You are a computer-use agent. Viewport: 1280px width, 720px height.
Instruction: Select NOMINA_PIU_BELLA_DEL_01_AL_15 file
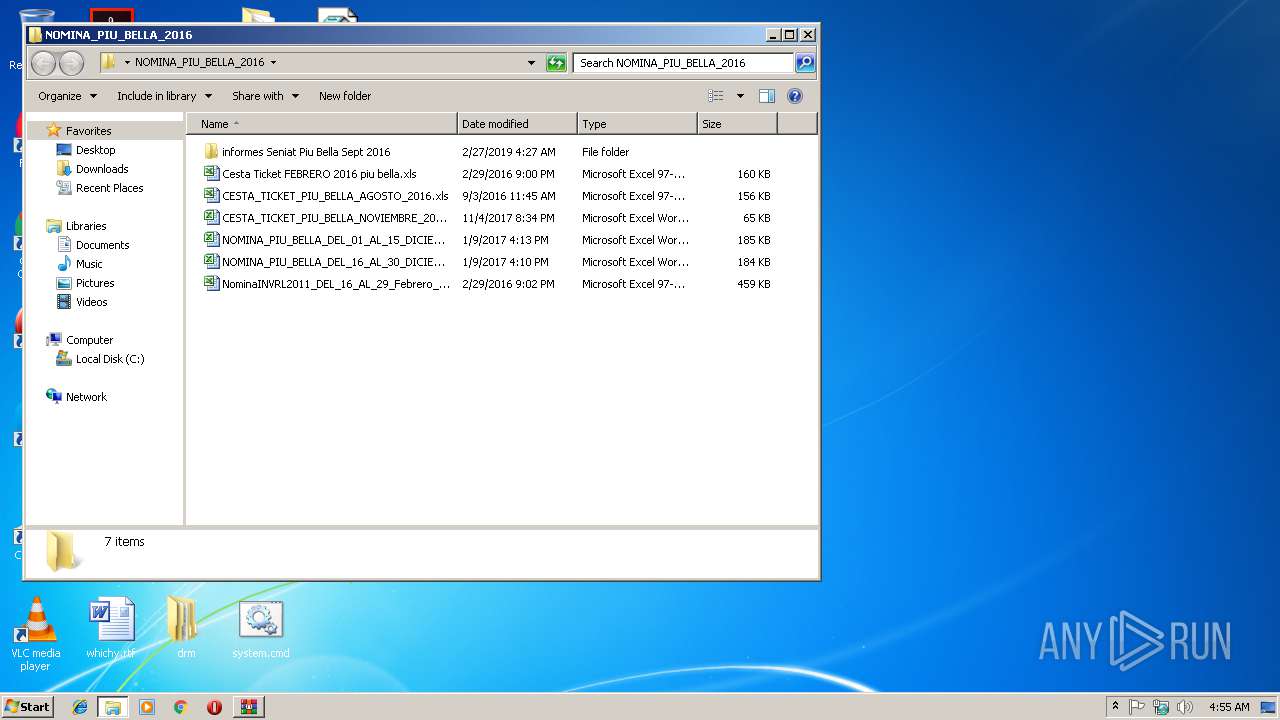point(334,240)
